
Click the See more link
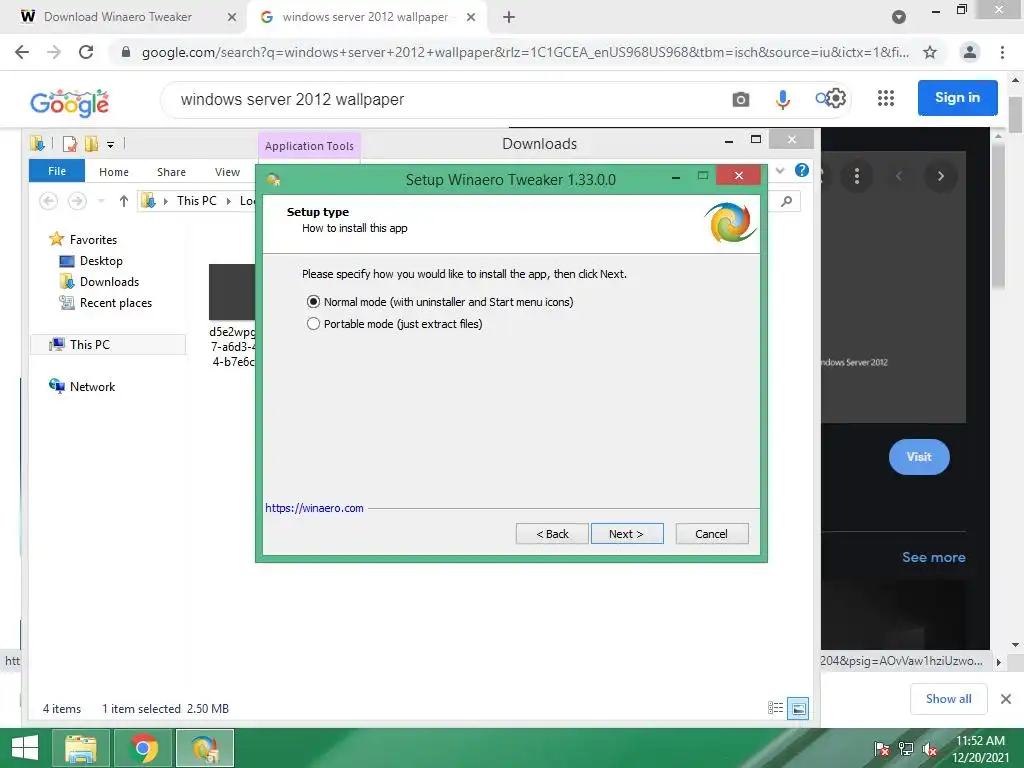coord(933,557)
